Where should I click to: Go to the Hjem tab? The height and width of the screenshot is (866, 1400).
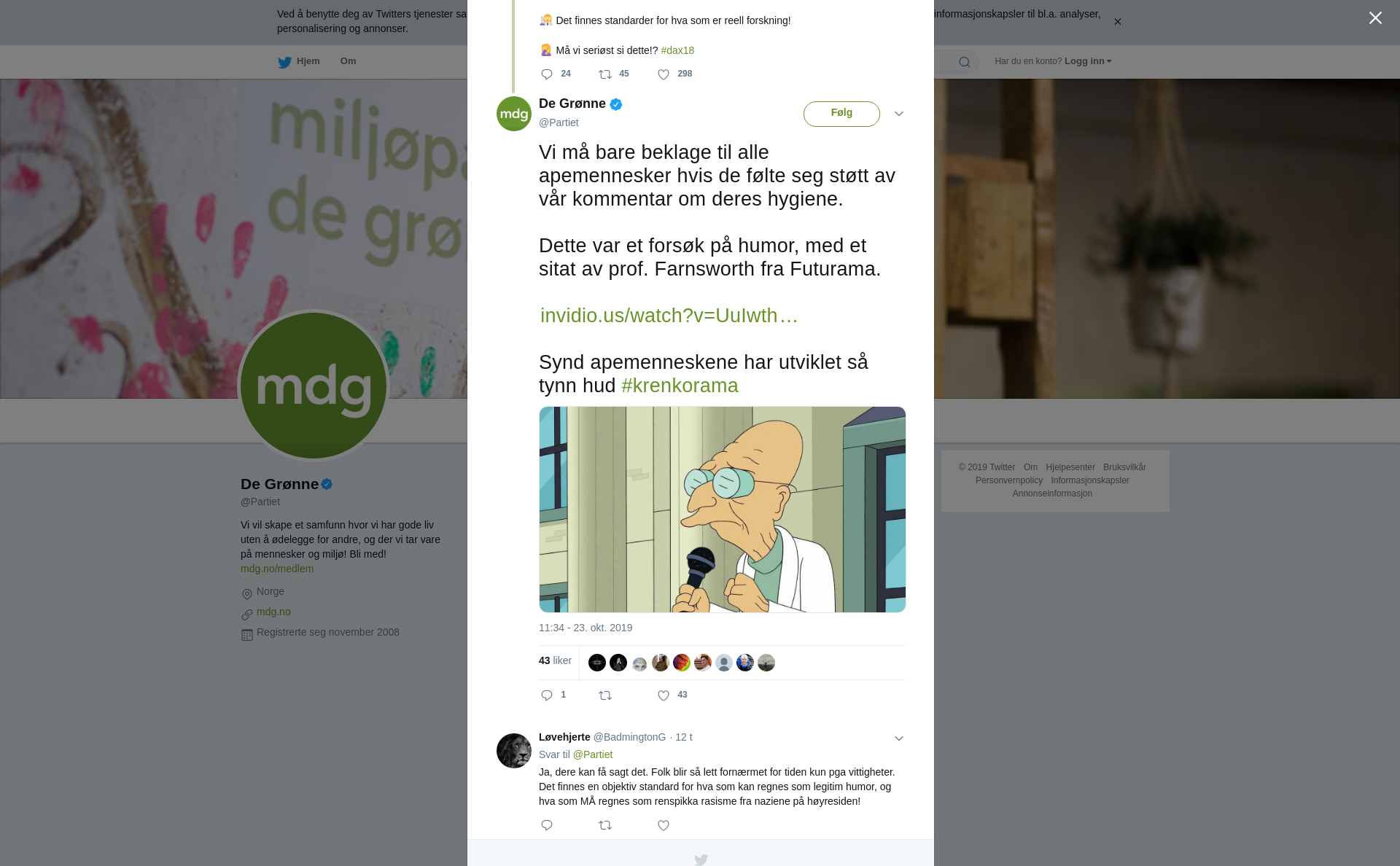[299, 62]
